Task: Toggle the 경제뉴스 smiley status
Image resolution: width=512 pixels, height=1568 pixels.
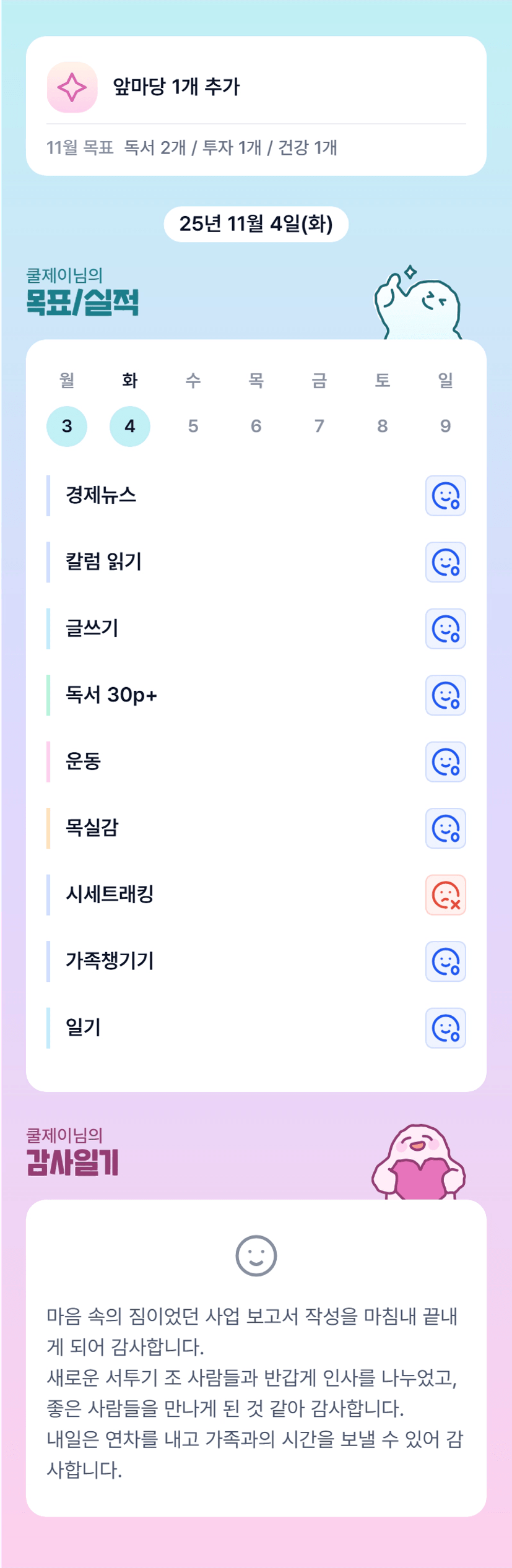Action: point(445,496)
